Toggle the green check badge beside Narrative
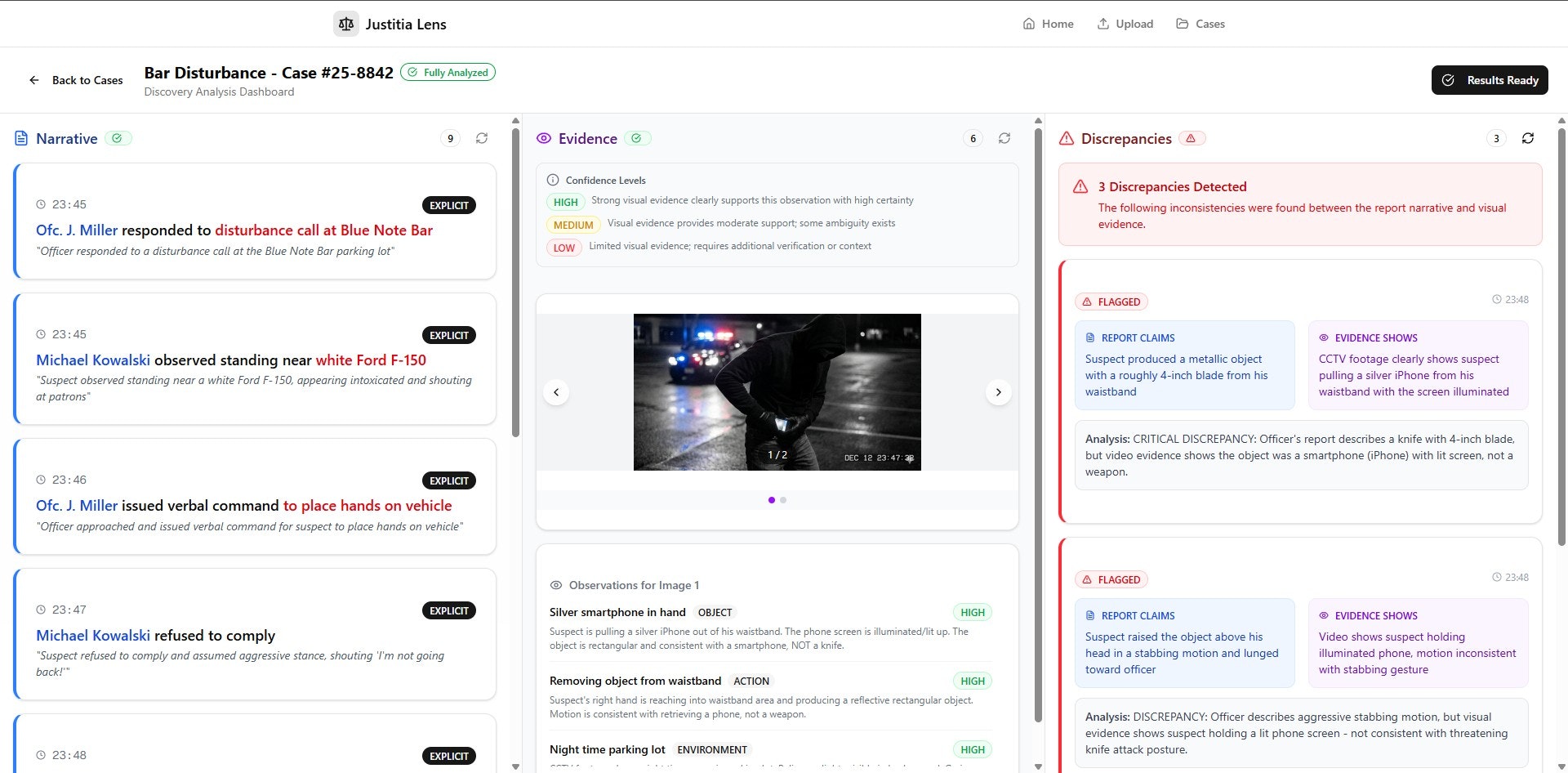This screenshot has height=773, width=1568. [x=119, y=138]
